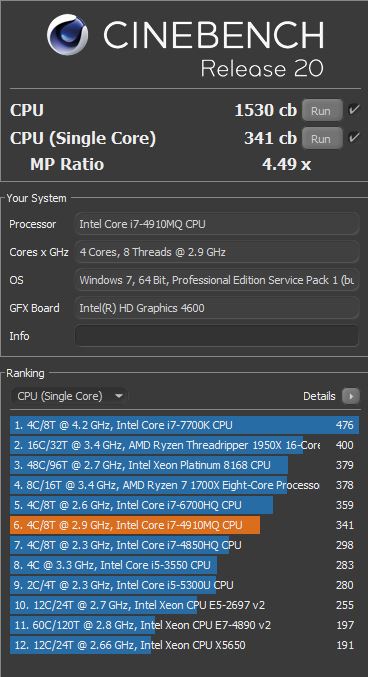368x677 pixels.
Task: Select ranking row 2 Ryzen Threadripper 1950X
Action: 184,445
